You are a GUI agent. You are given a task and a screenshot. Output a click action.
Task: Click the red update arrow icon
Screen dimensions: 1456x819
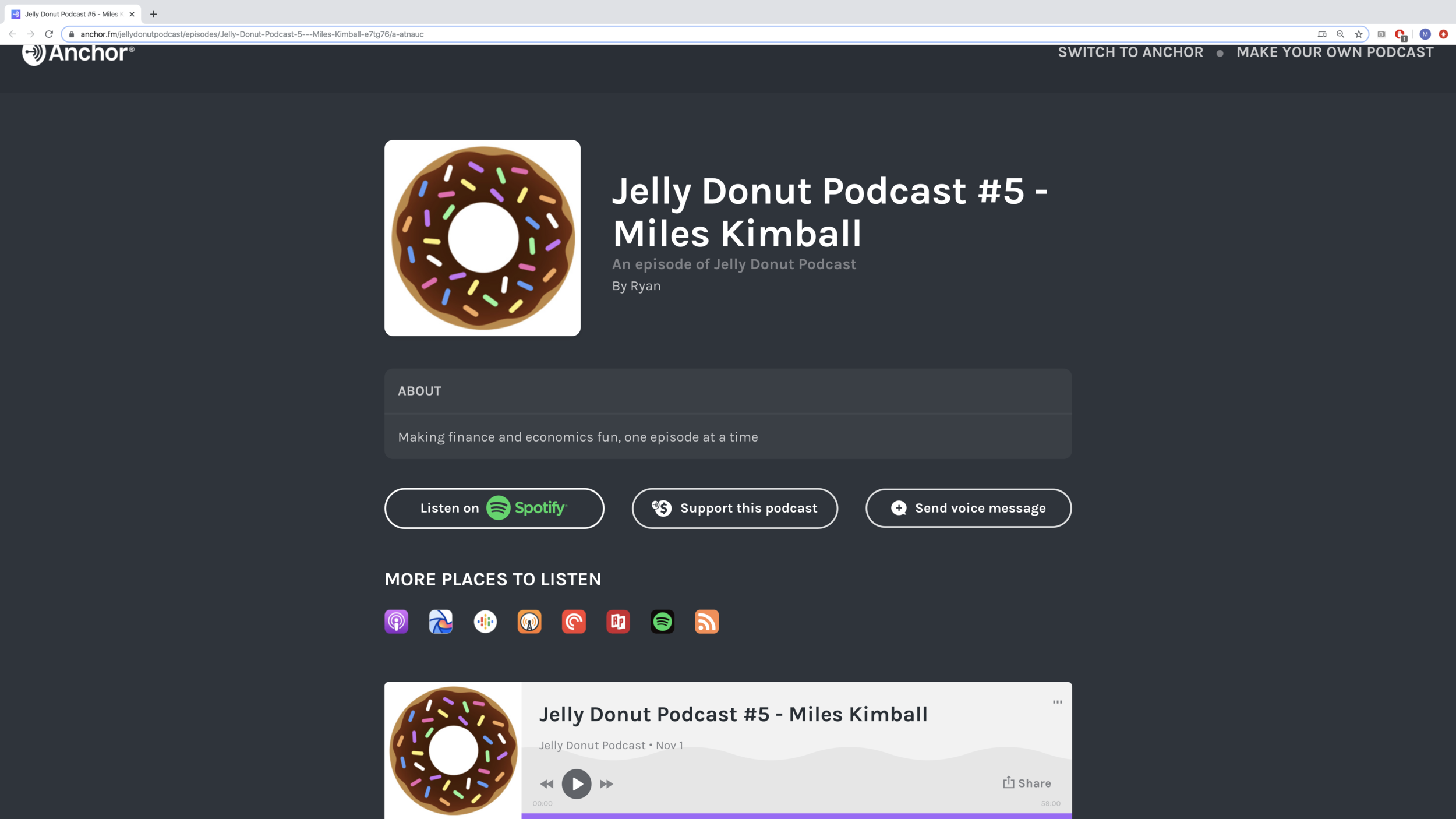tap(1443, 34)
